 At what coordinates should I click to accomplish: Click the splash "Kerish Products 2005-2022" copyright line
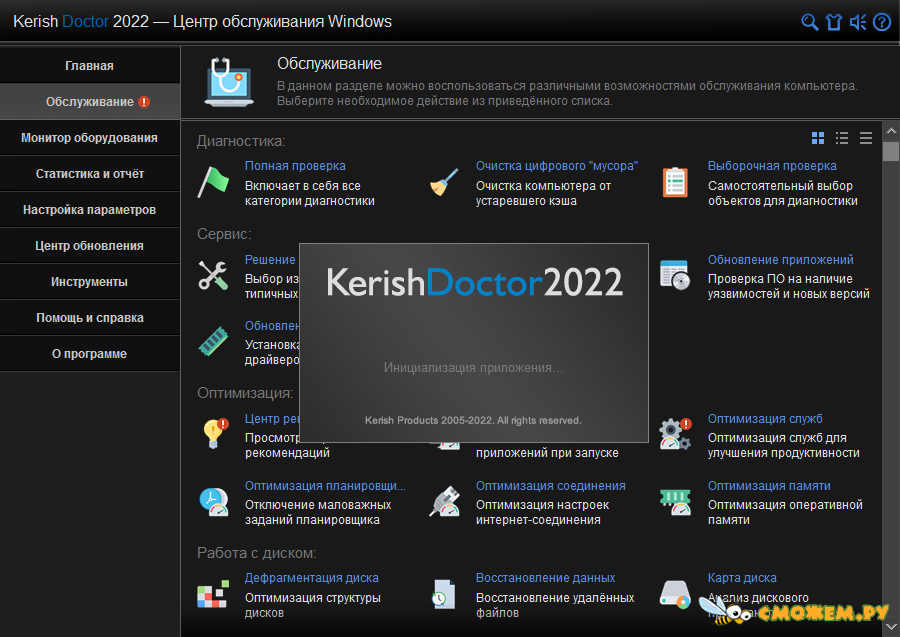(x=474, y=421)
